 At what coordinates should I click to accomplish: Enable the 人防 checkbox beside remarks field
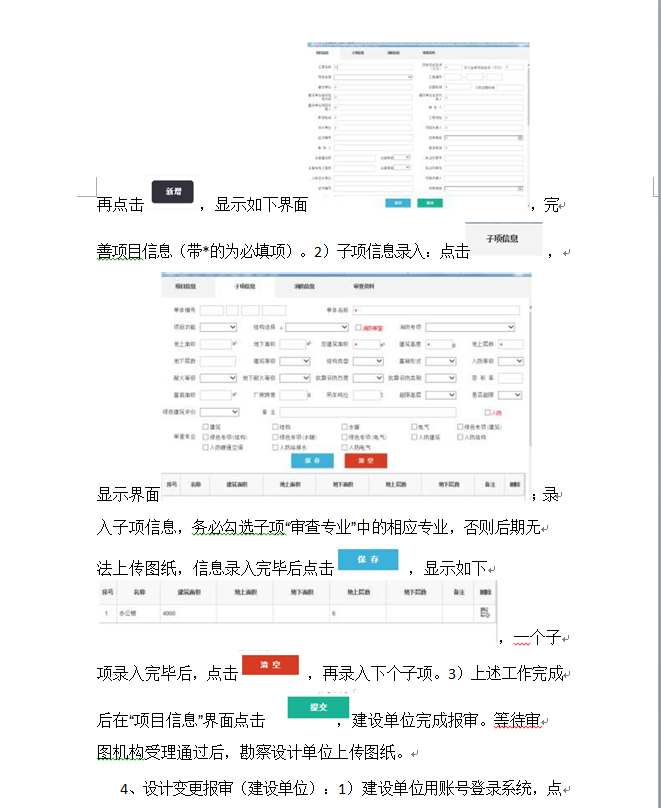point(487,412)
